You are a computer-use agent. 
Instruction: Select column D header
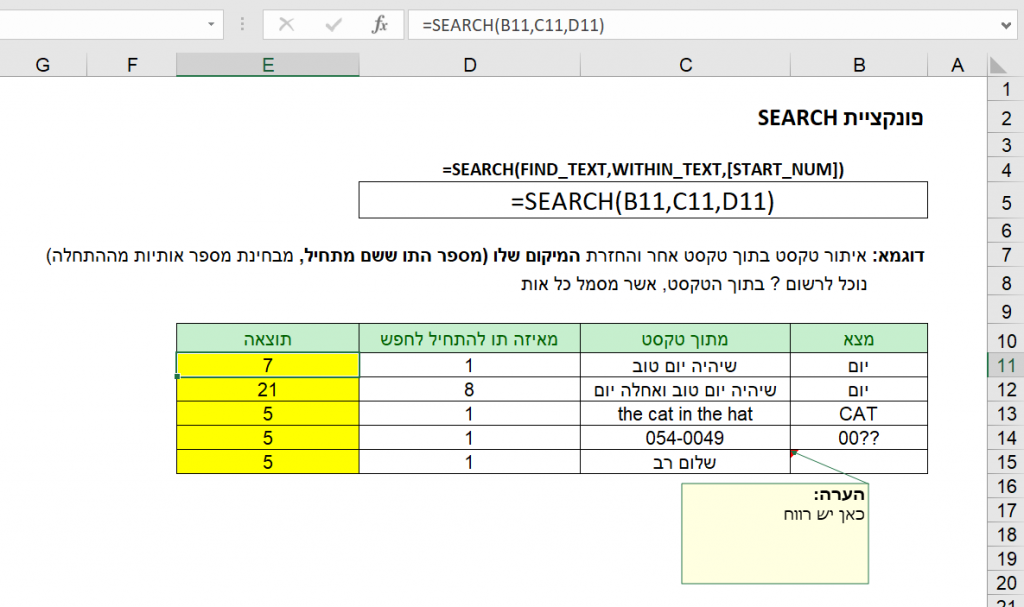pos(470,65)
